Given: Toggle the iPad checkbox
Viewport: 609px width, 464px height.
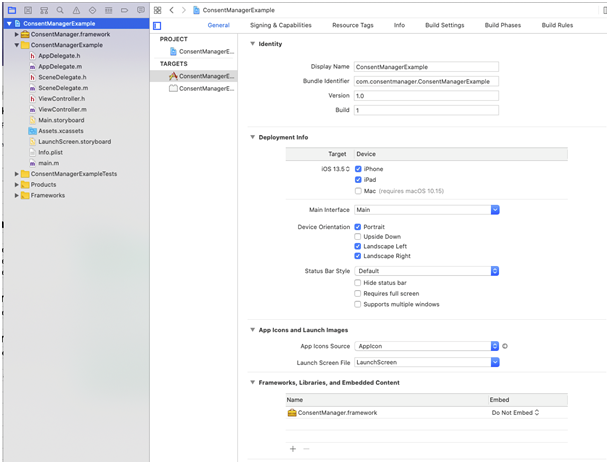Looking at the screenshot, I should tap(358, 180).
